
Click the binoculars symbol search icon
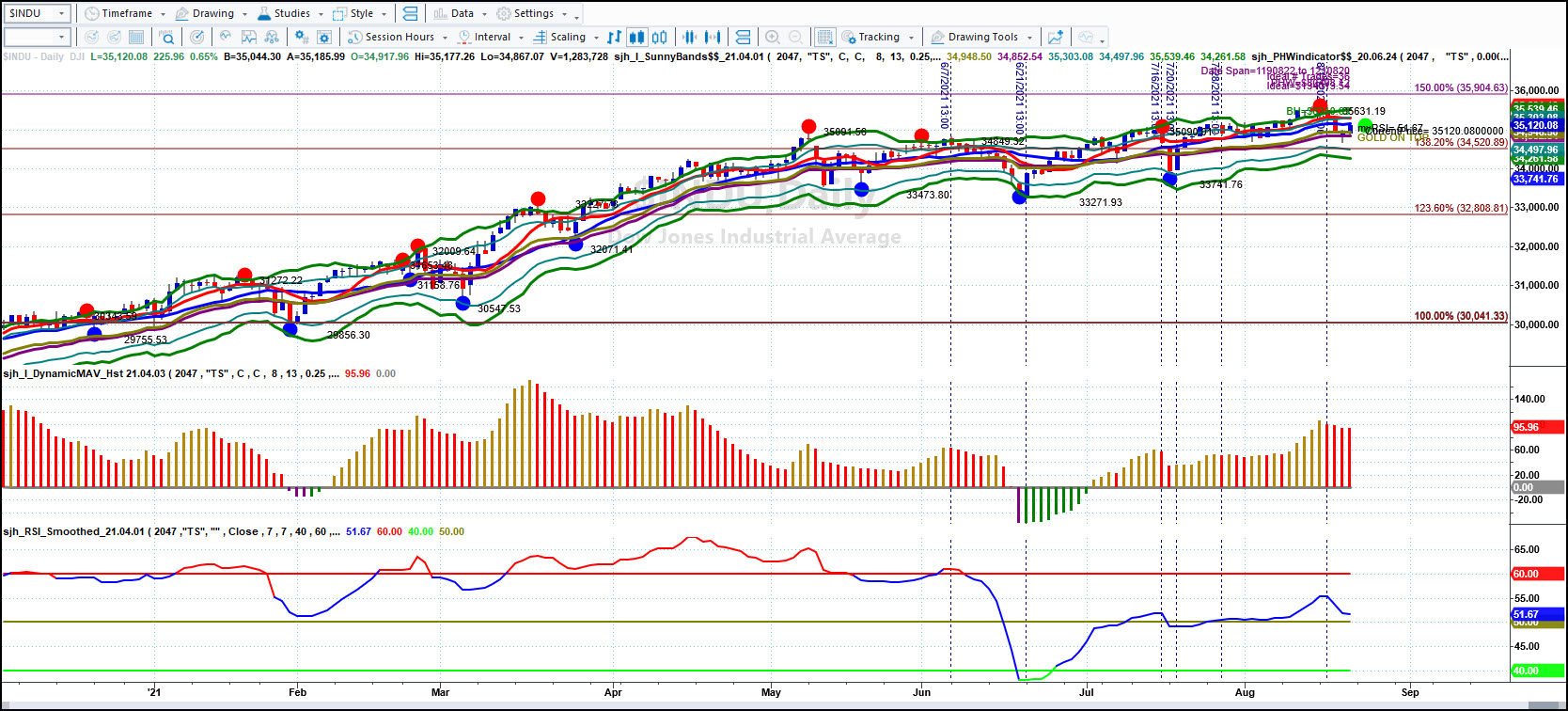pyautogui.click(x=166, y=37)
